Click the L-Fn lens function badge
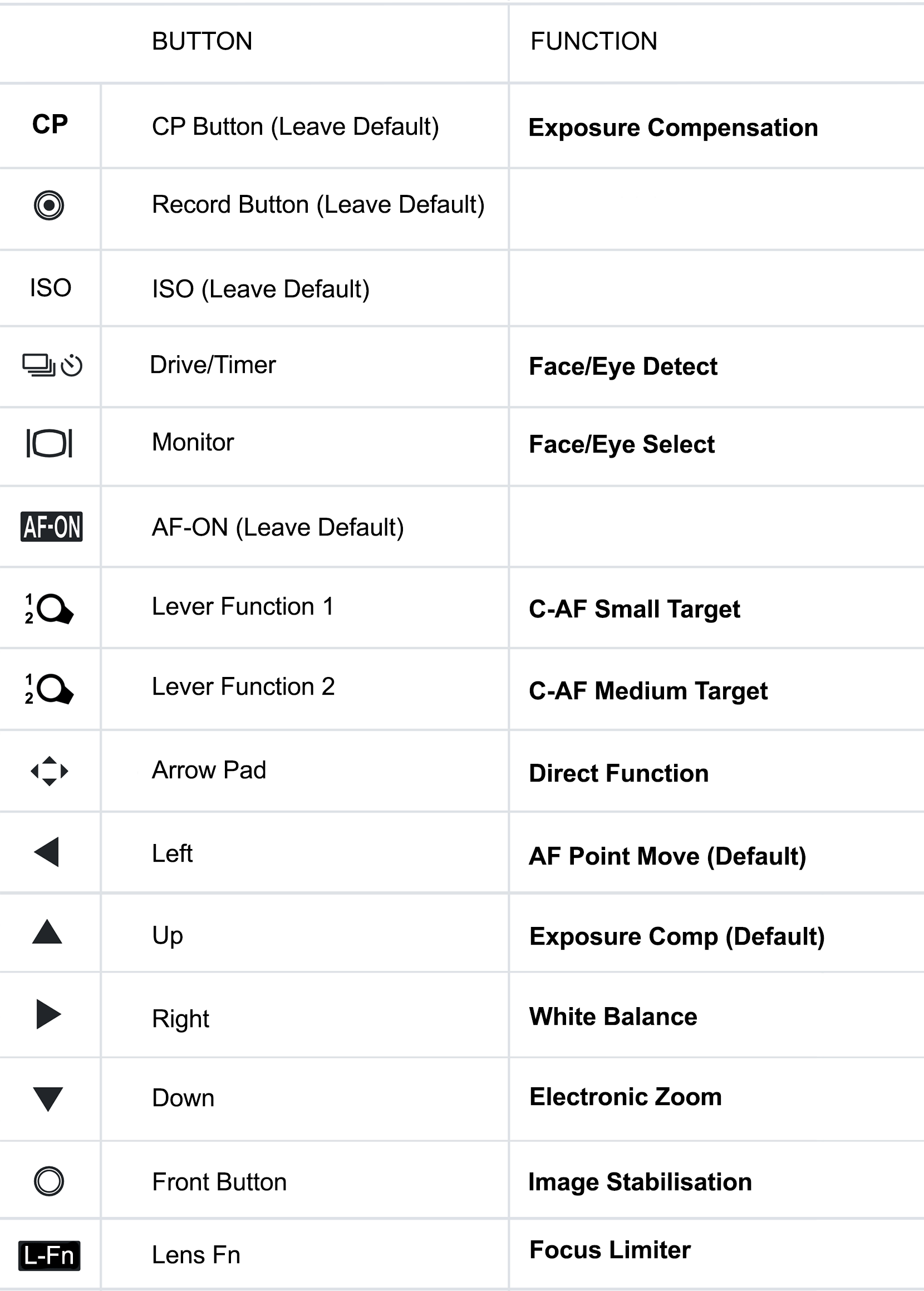This screenshot has height=1291, width=924. click(50, 1255)
